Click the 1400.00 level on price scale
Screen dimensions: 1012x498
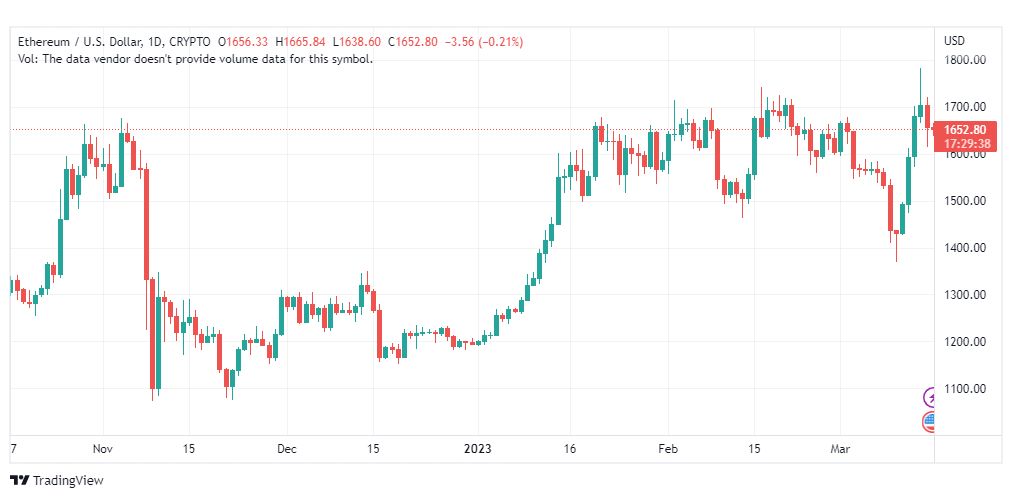click(965, 248)
